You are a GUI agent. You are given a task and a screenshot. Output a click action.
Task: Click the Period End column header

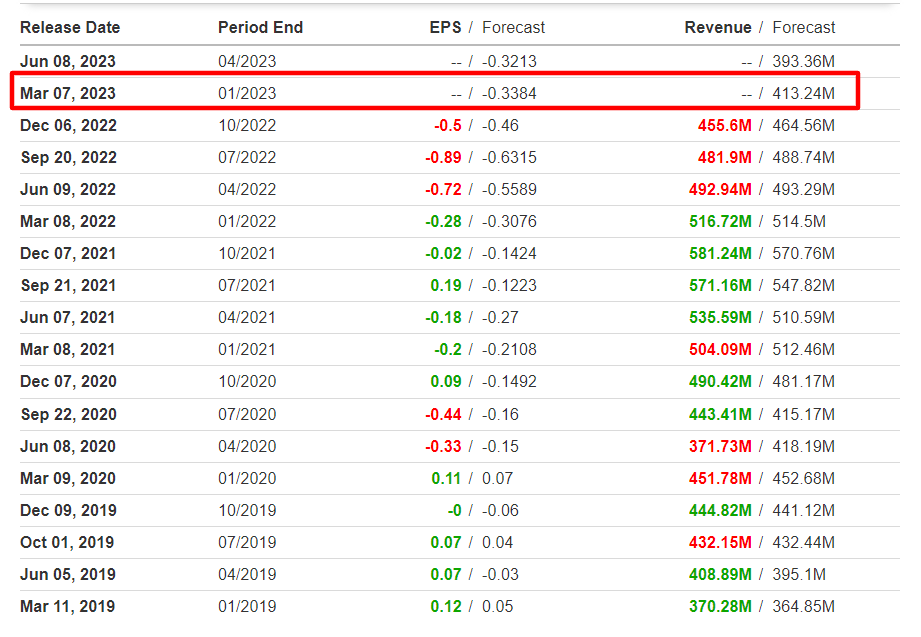pos(260,28)
